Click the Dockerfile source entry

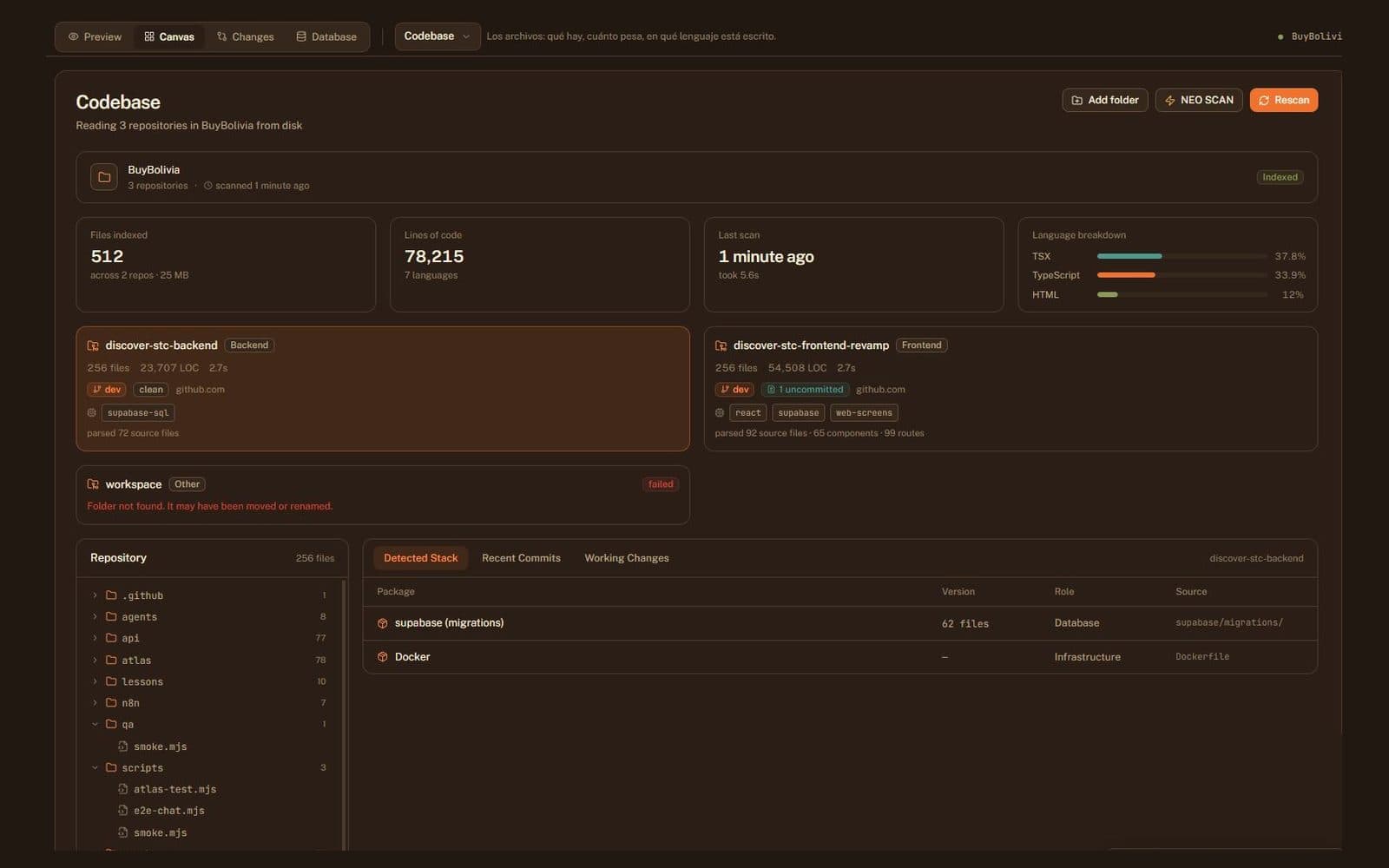[1202, 657]
